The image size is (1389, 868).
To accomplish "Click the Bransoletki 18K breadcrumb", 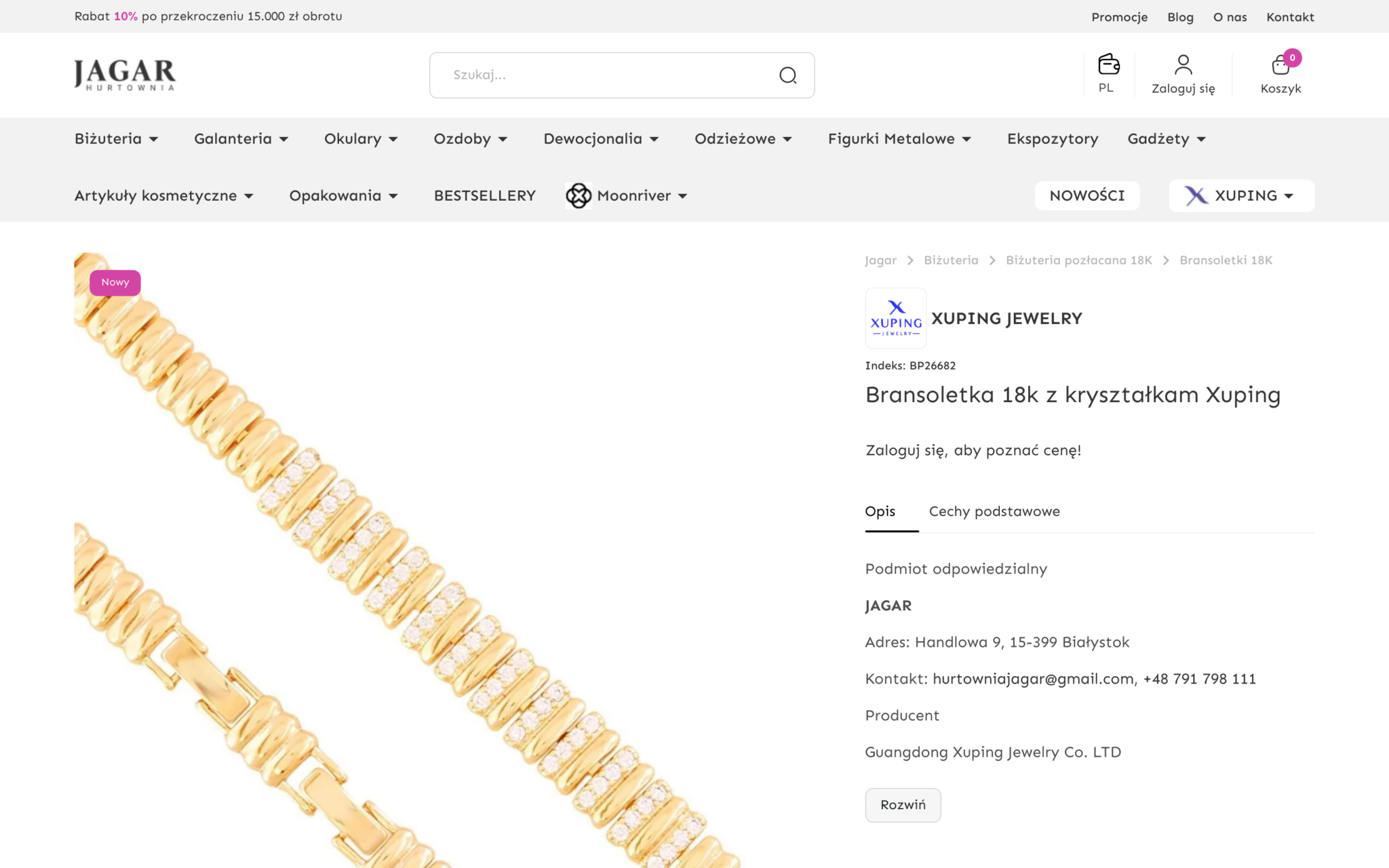I will pos(1226,260).
